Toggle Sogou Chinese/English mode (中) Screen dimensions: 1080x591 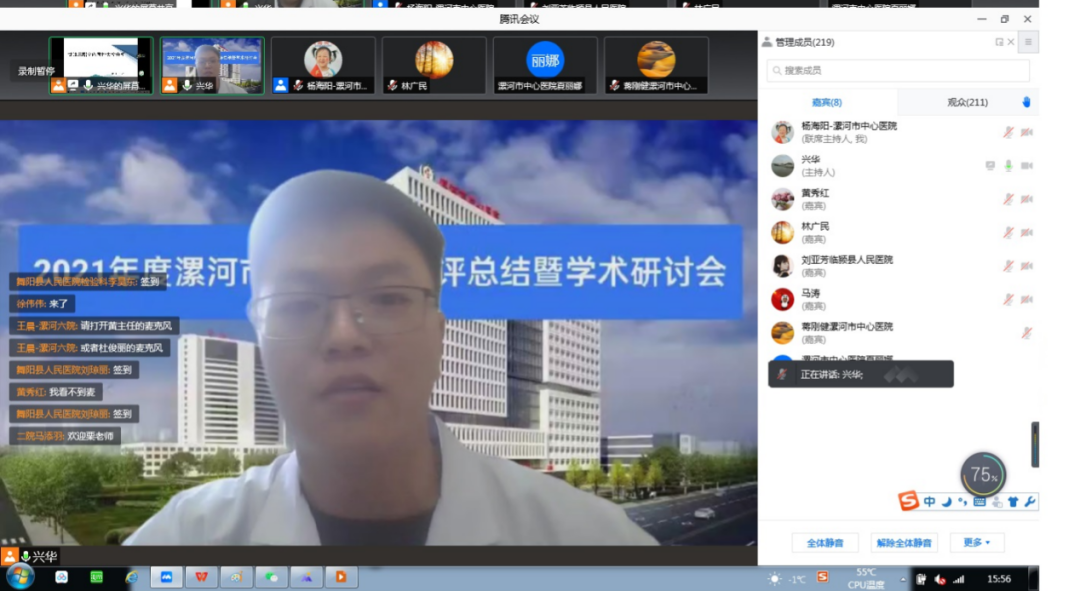pos(929,501)
